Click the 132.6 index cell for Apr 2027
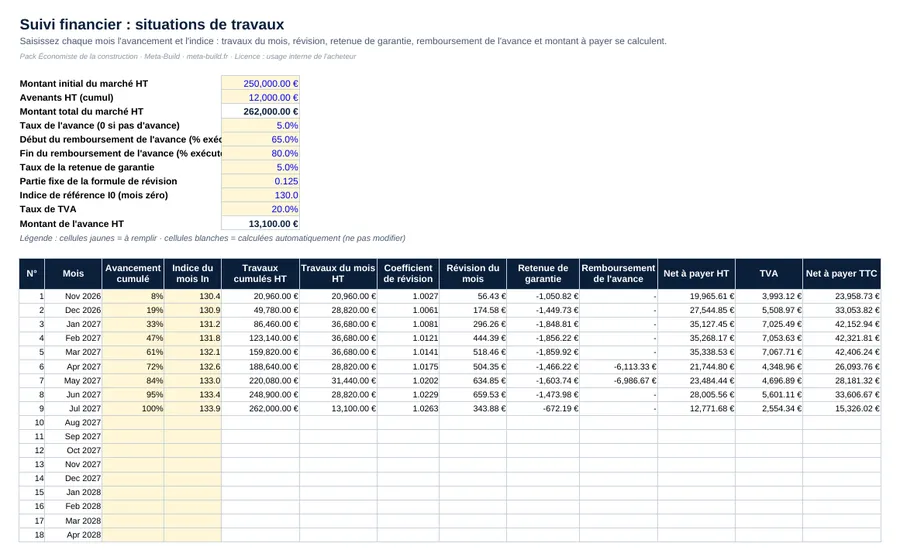The width and height of the screenshot is (900, 557). click(192, 366)
